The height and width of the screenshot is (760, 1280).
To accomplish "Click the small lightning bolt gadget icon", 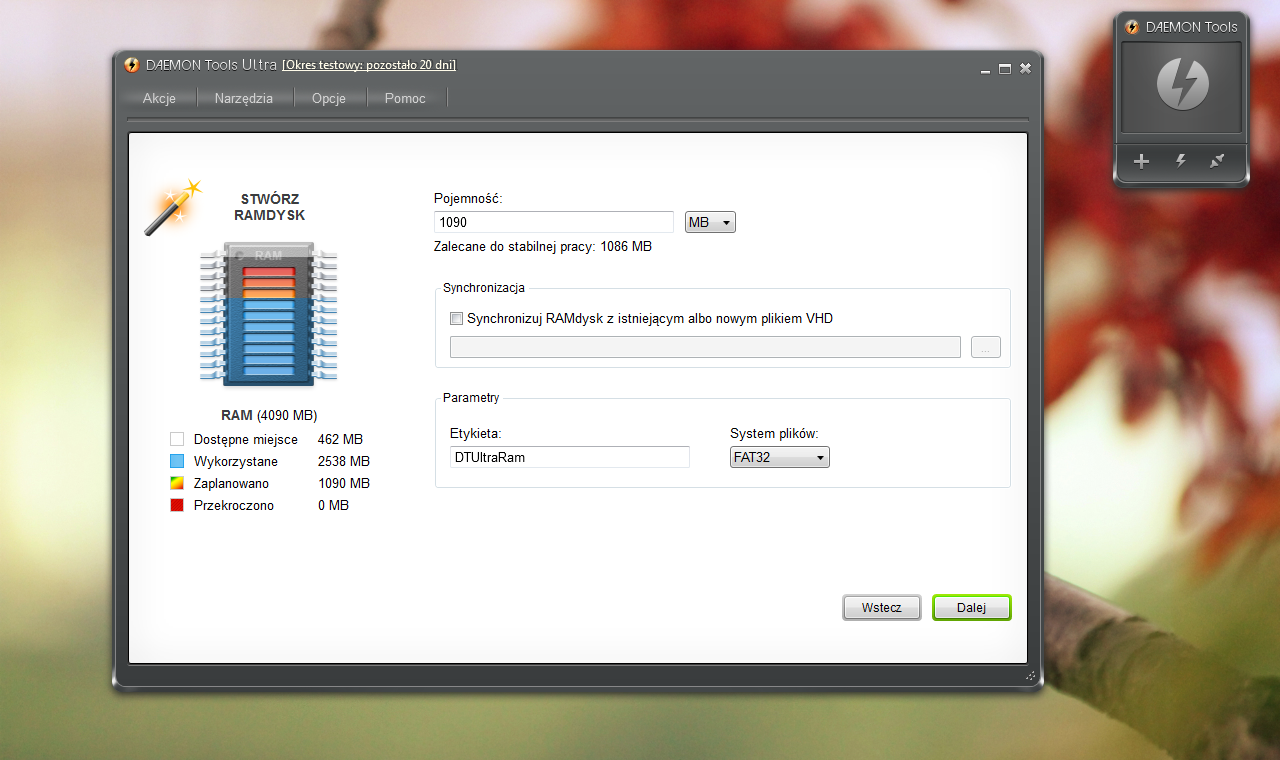I will [x=1180, y=161].
